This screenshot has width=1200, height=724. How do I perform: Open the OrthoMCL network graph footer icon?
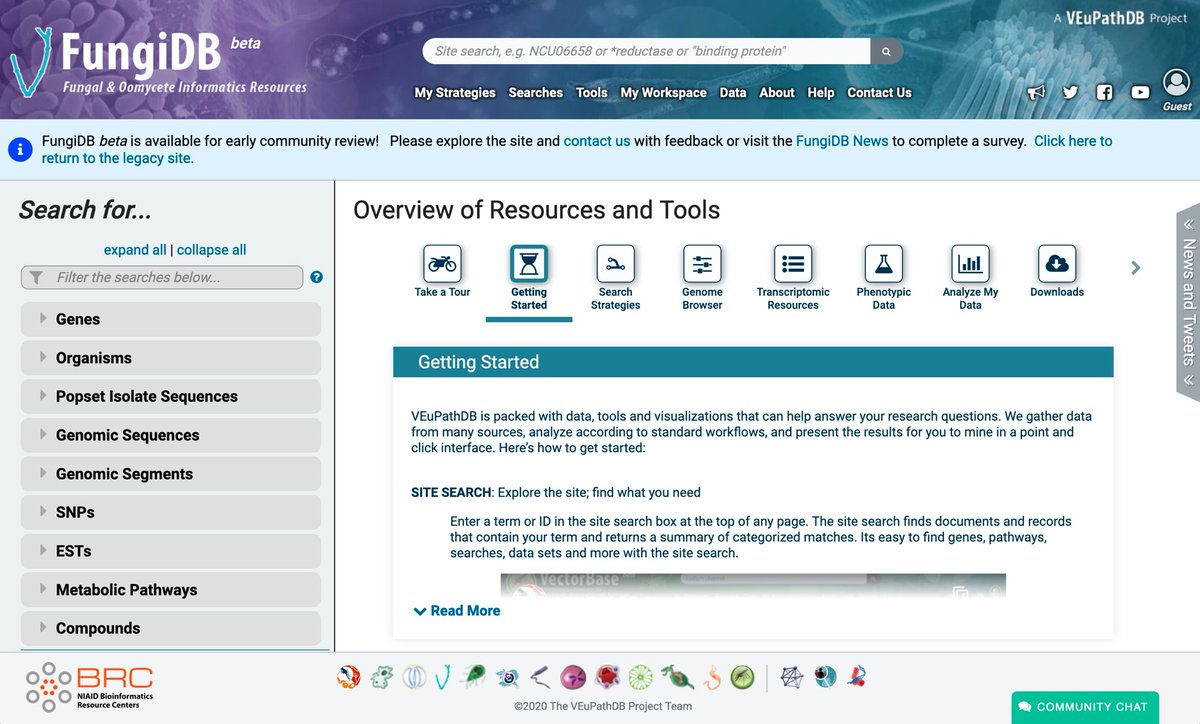tap(792, 677)
